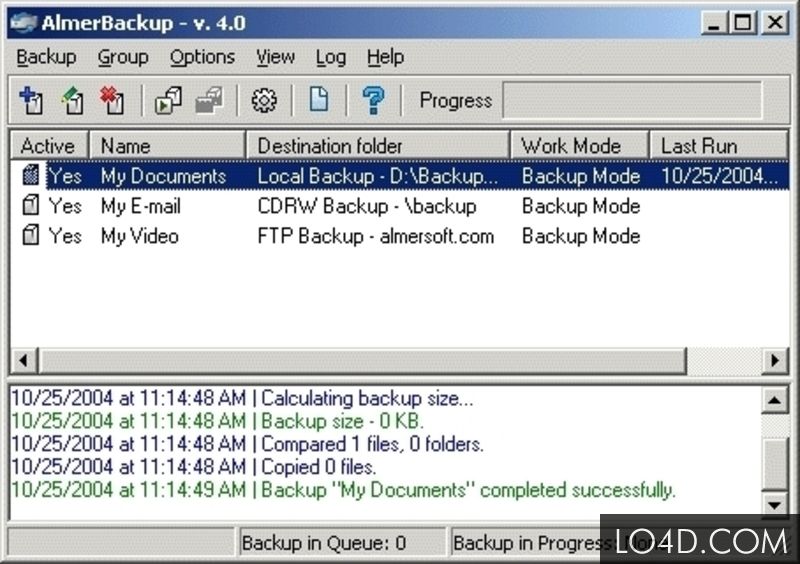Screen dimensions: 800x564
Task: Open the Group menu
Action: click(123, 57)
